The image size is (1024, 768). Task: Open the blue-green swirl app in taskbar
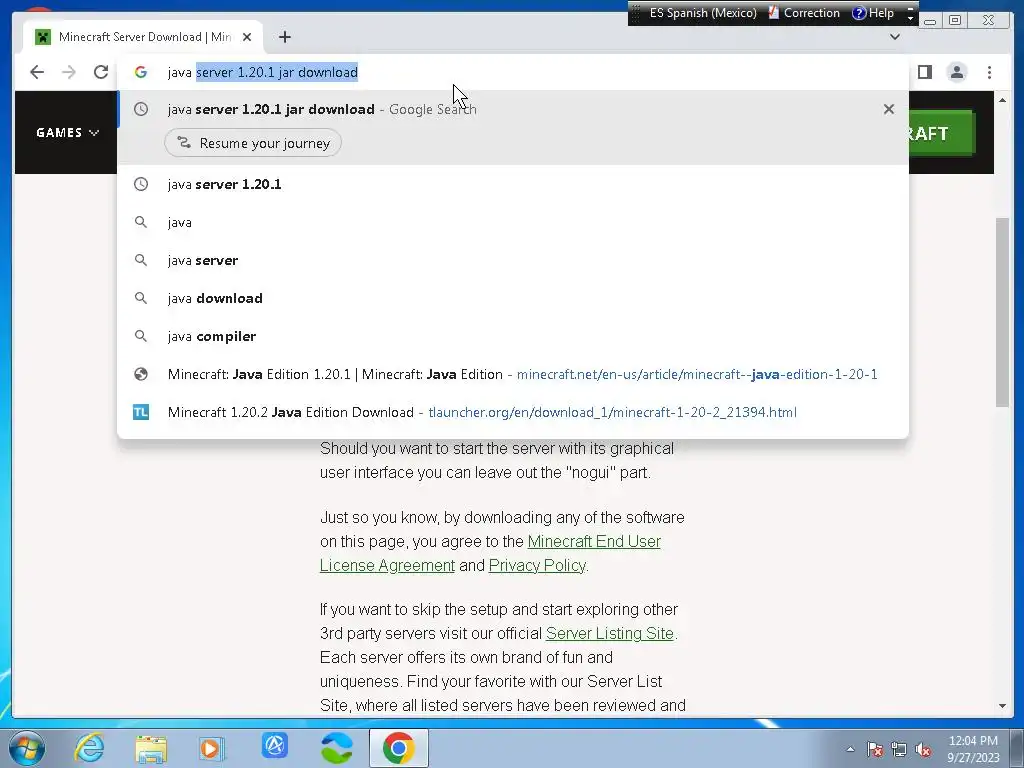coord(337,748)
